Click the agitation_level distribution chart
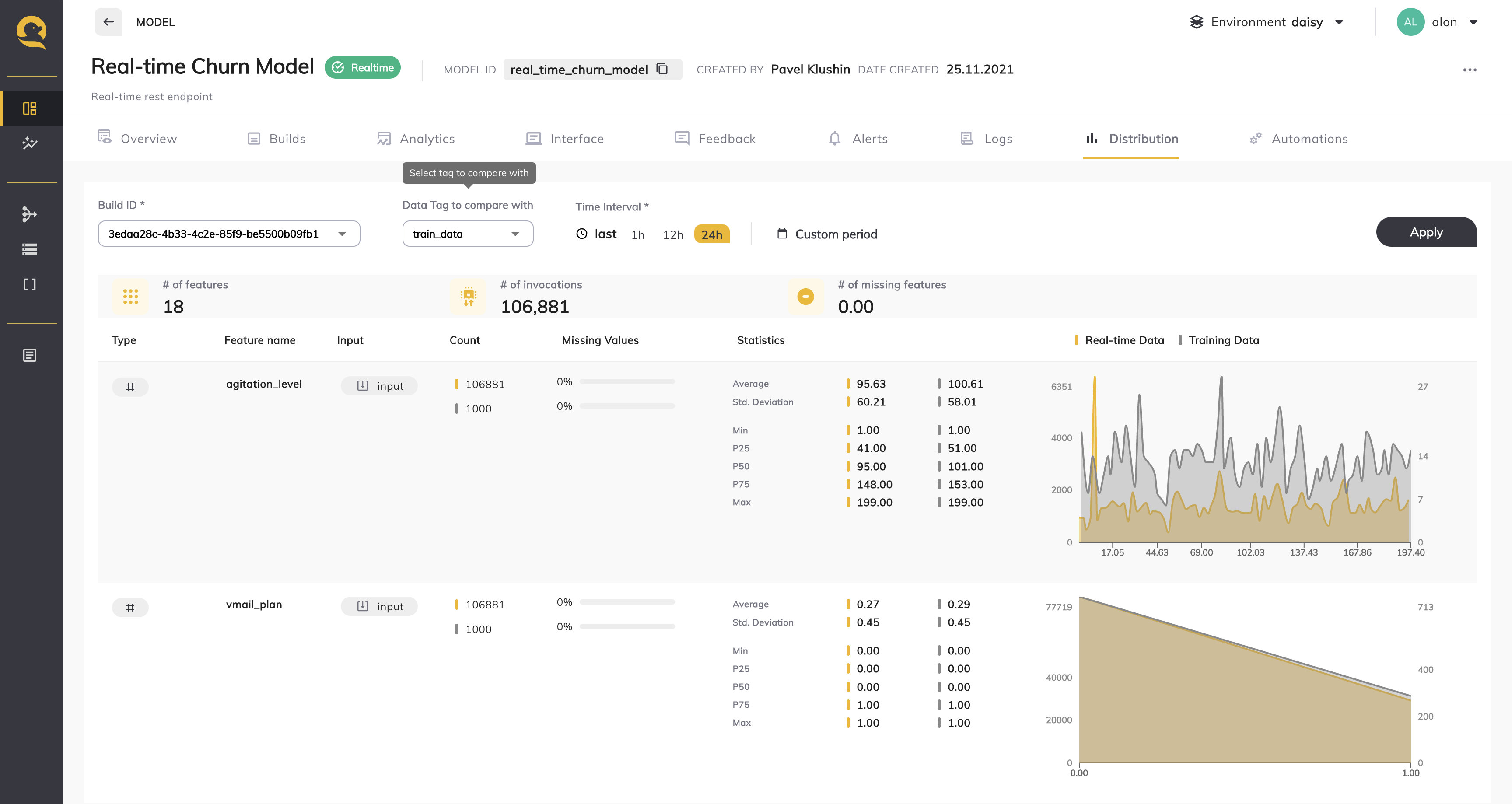 point(1244,459)
